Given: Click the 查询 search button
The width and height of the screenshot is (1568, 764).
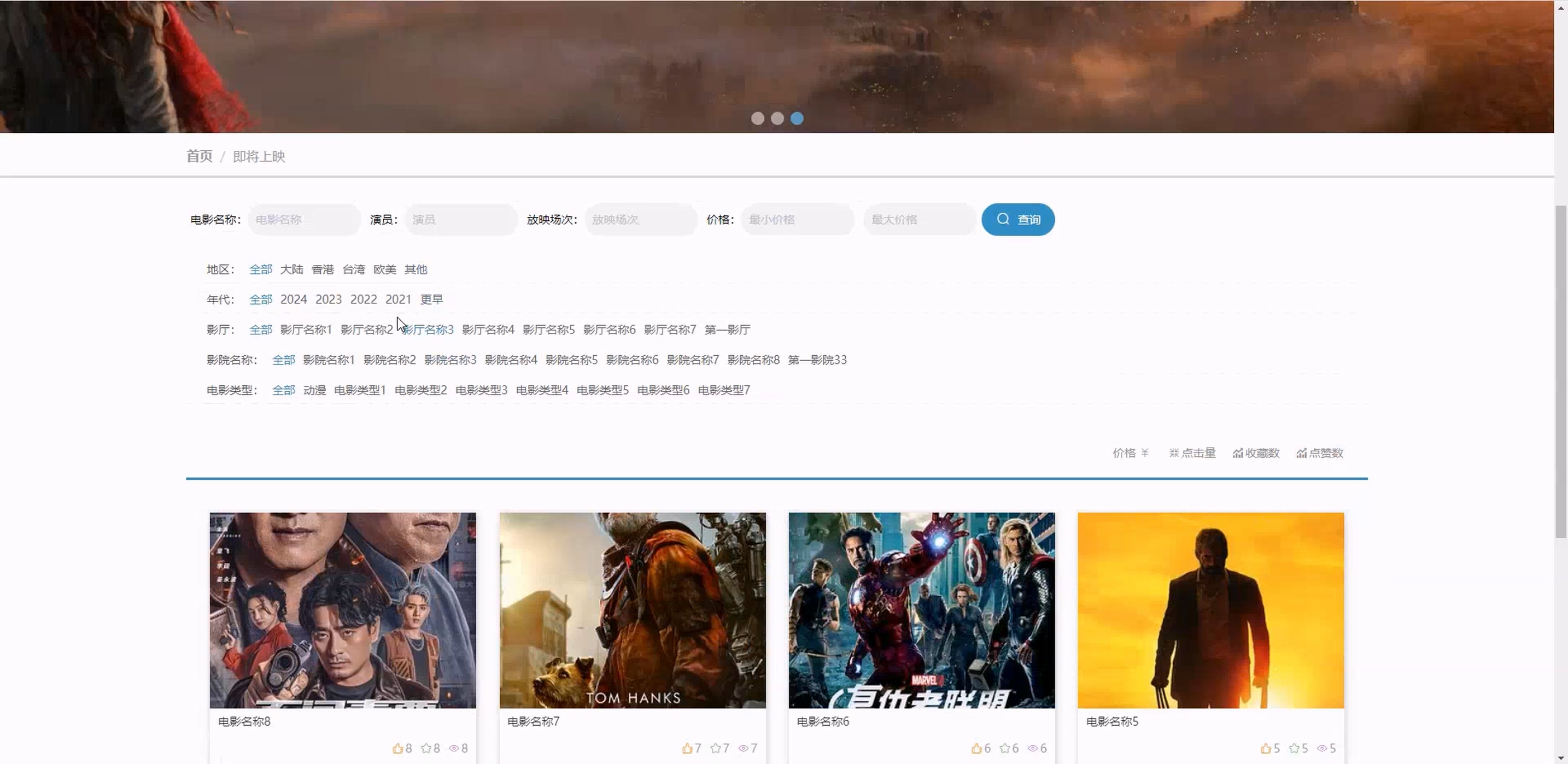Looking at the screenshot, I should (1019, 220).
